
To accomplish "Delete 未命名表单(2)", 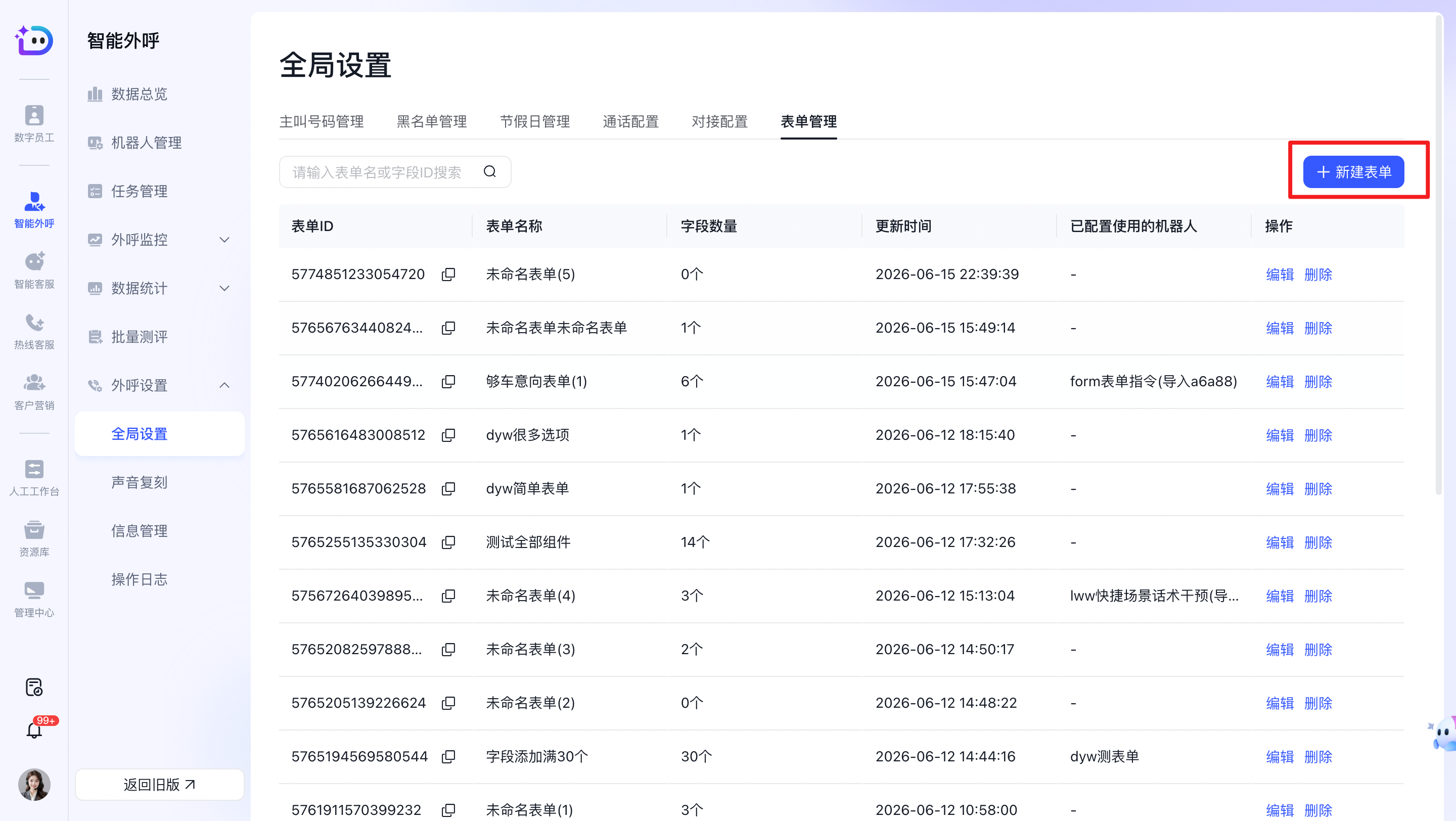I will tap(1318, 704).
